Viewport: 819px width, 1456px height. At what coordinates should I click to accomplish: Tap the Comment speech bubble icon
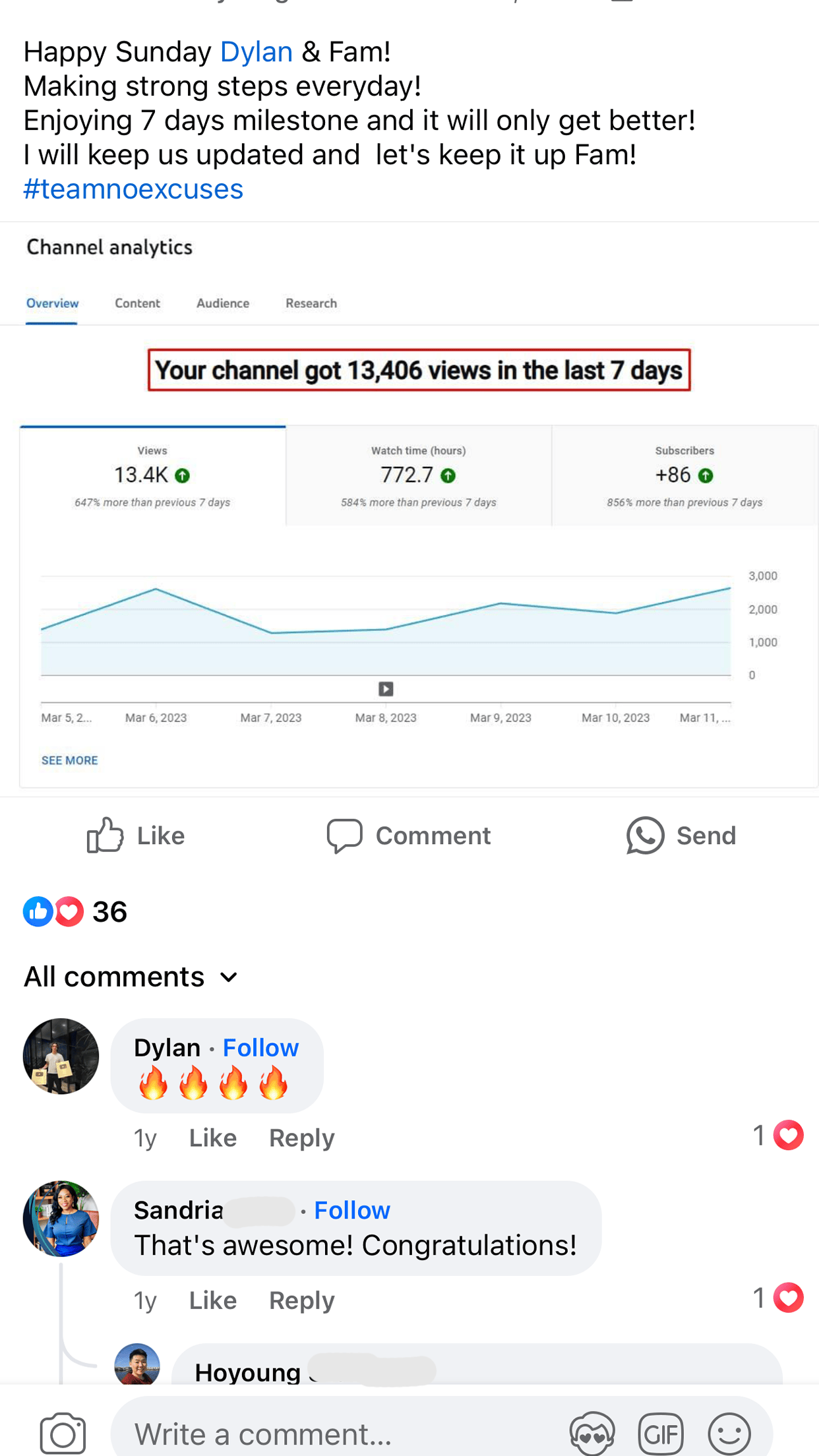click(344, 835)
